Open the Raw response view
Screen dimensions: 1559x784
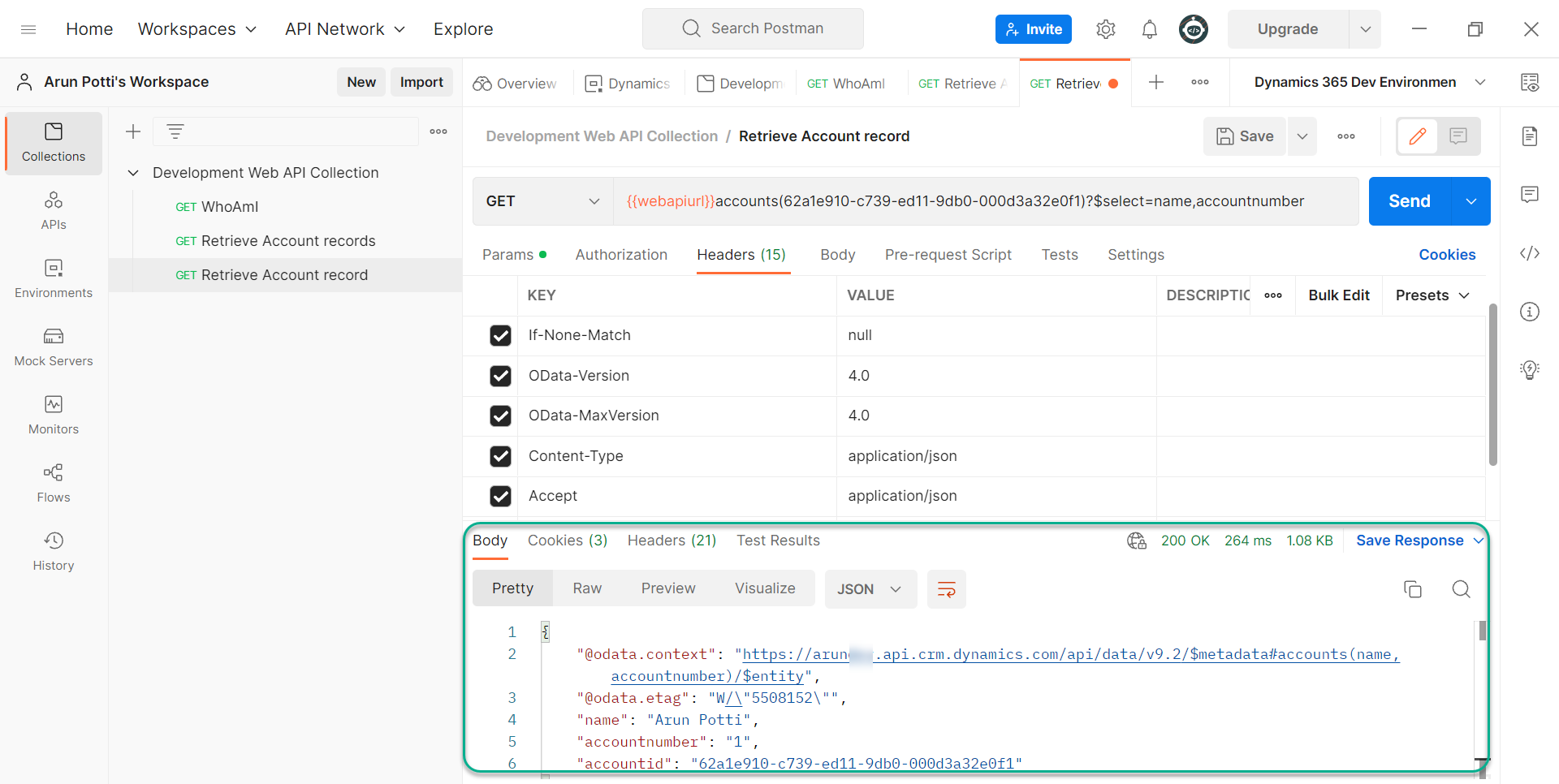point(587,588)
